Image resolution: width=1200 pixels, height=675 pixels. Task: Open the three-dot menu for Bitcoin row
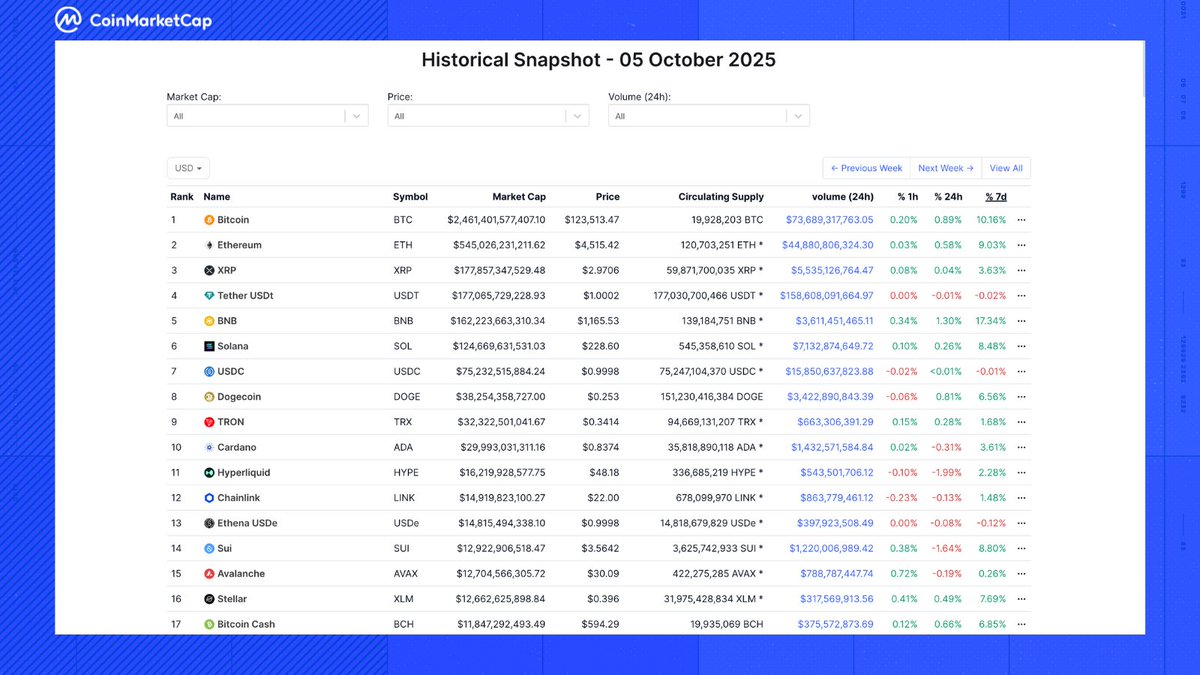tap(1021, 220)
